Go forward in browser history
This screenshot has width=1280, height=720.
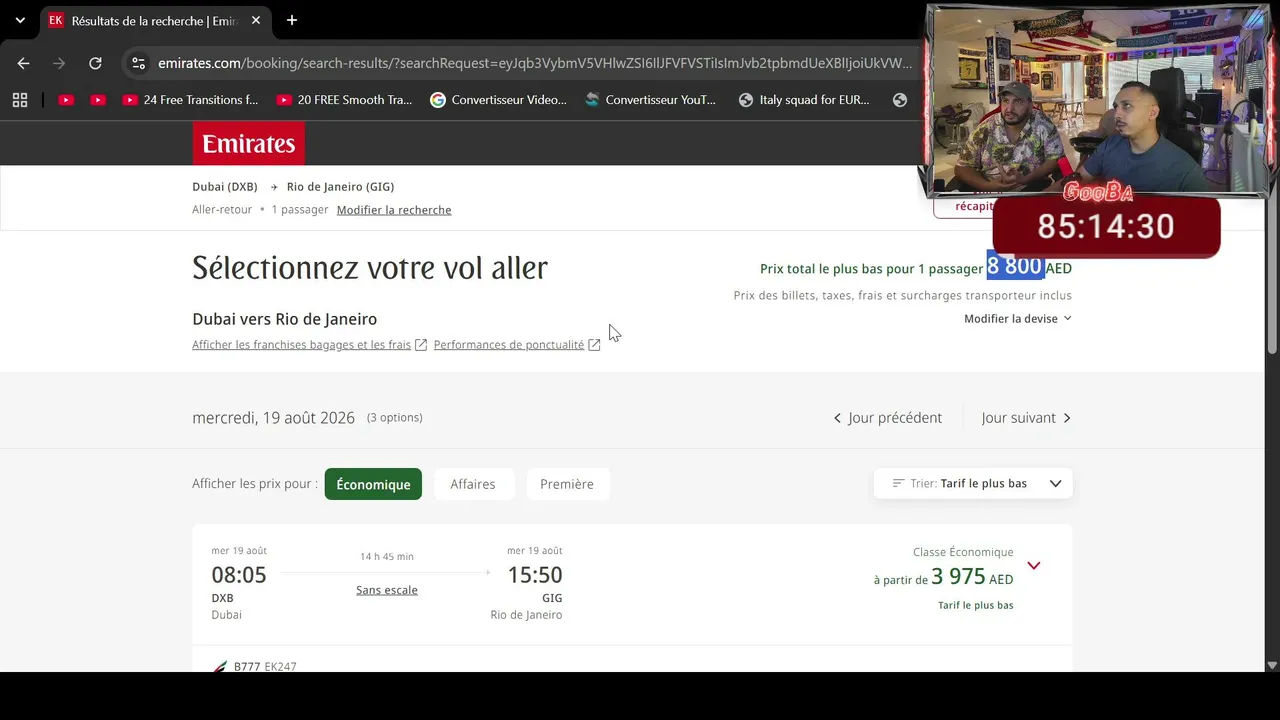(x=59, y=63)
